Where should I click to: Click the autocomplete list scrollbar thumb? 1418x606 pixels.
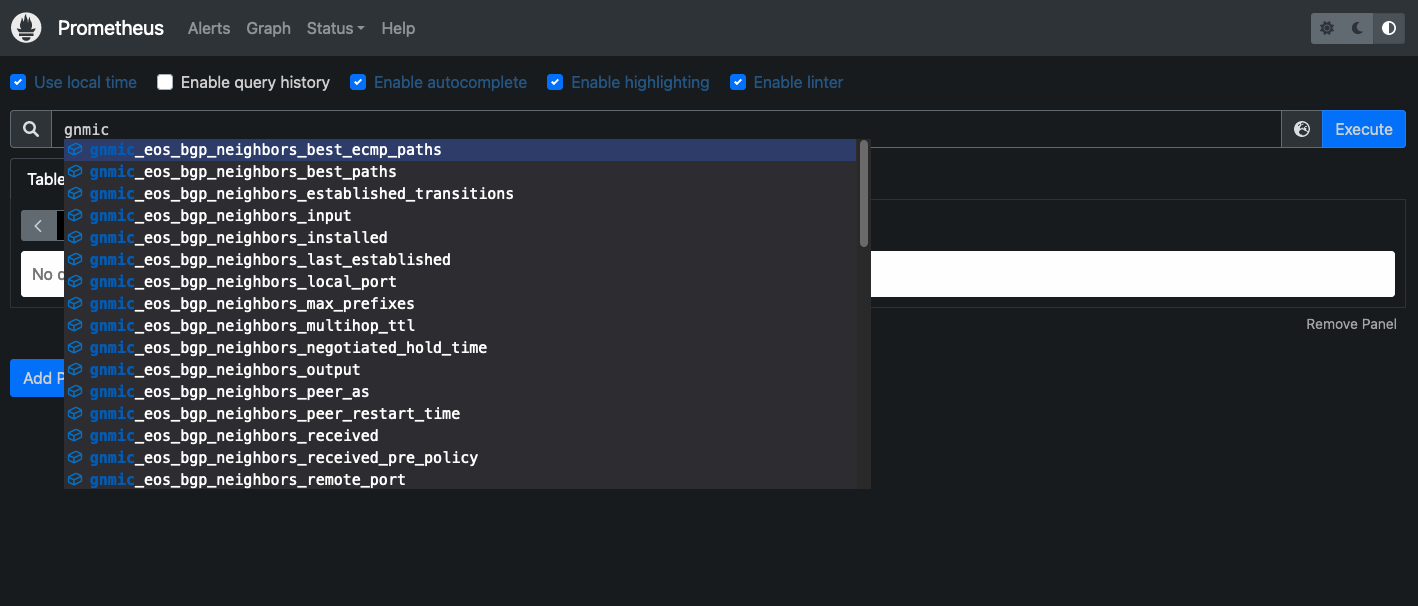tap(864, 193)
